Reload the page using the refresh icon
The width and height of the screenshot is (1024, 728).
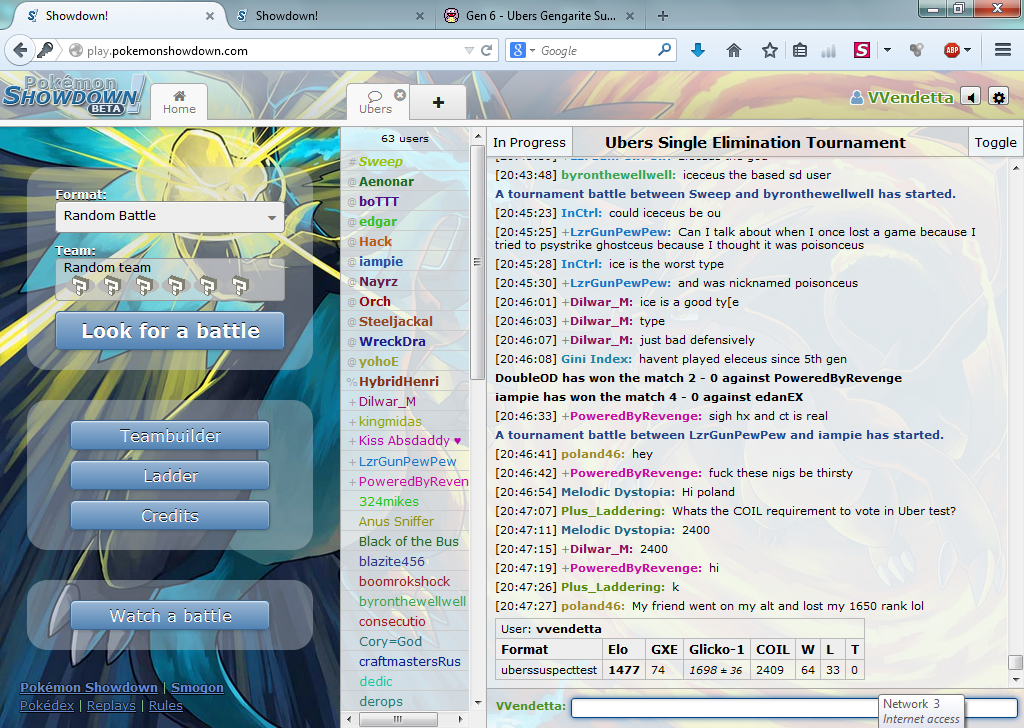click(x=487, y=50)
